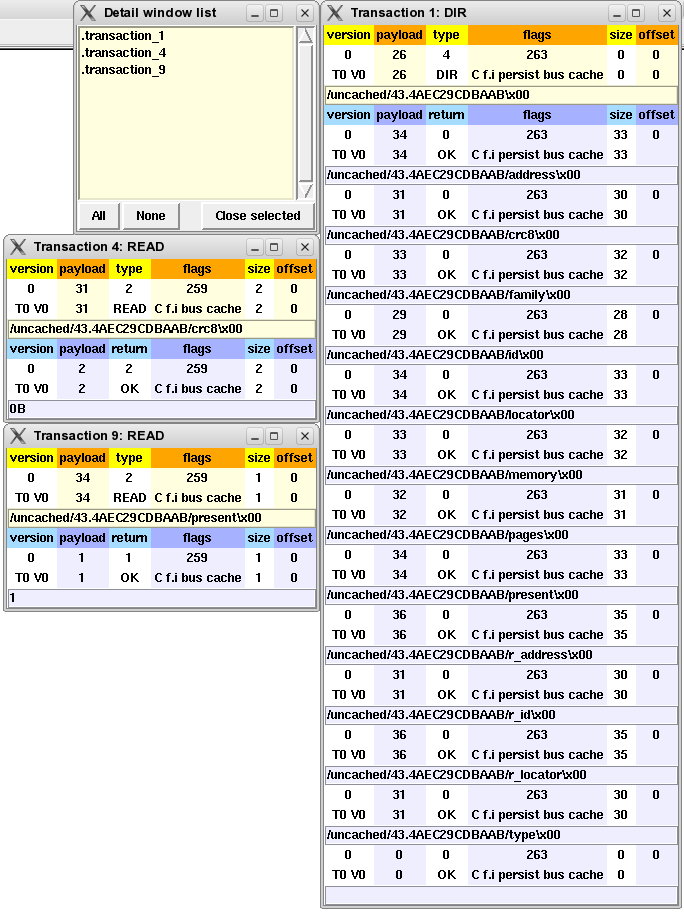This screenshot has width=684, height=912.
Task: Click scrollbar down arrow in window list
Action: pos(306,190)
